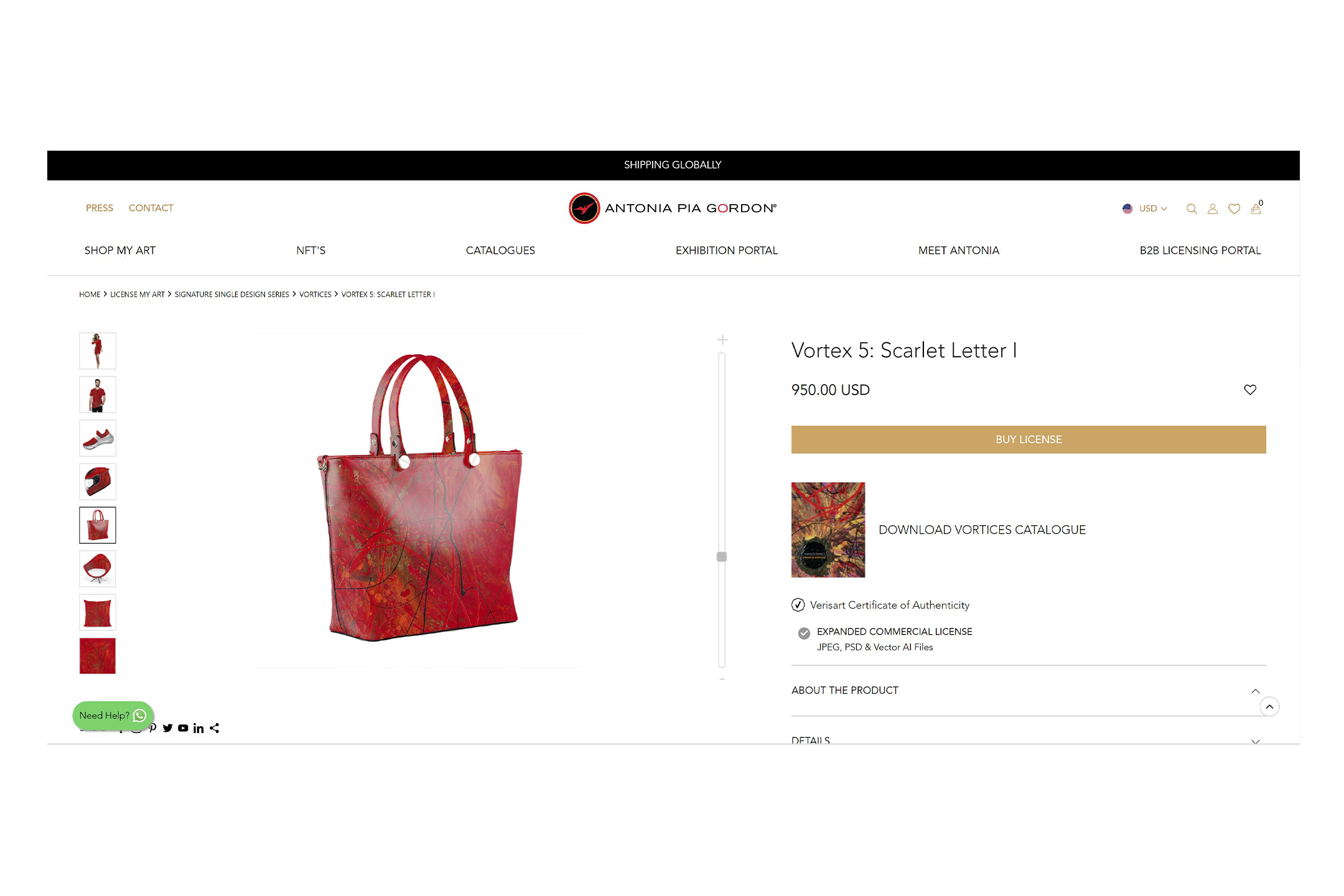Open the shopping cart icon

click(1256, 208)
